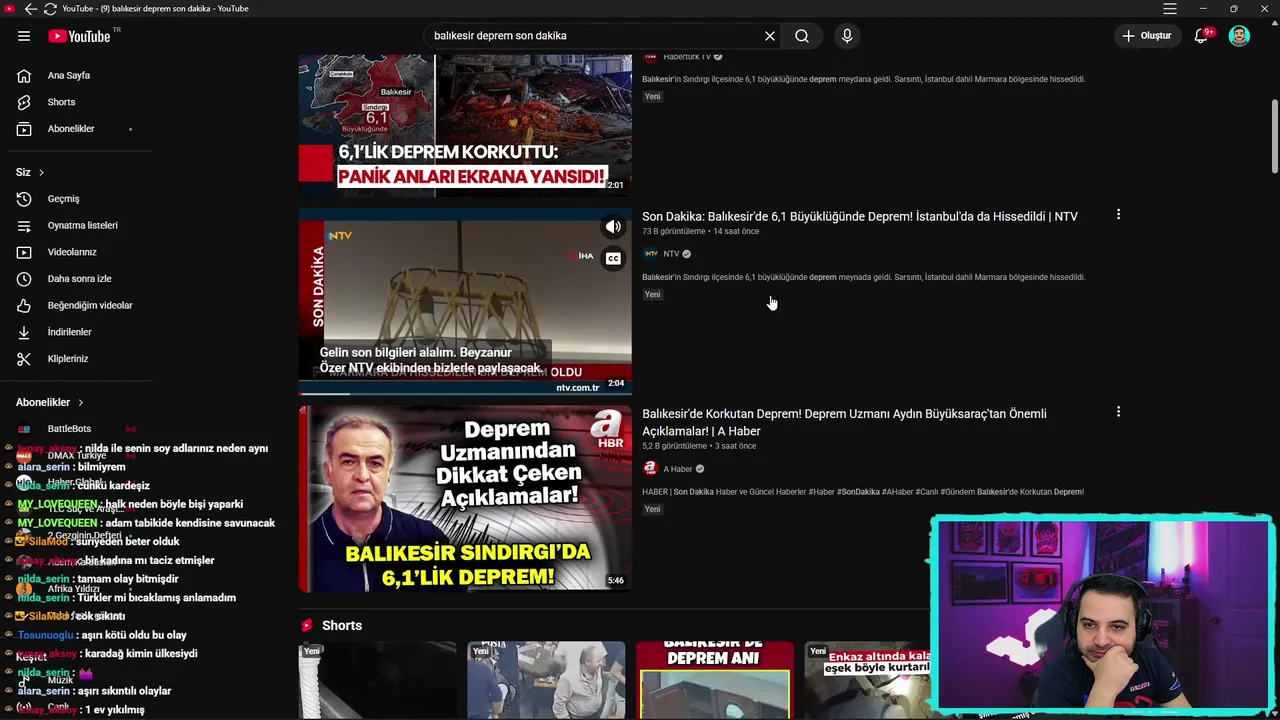Open the Oluştur create menu

[x=1146, y=36]
